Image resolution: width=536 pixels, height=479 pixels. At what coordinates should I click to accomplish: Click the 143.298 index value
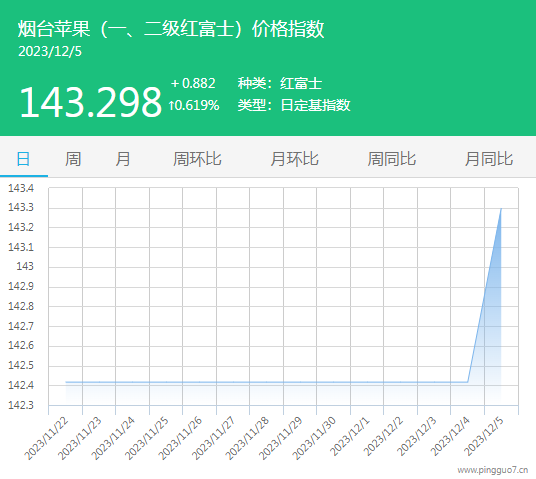point(90,102)
